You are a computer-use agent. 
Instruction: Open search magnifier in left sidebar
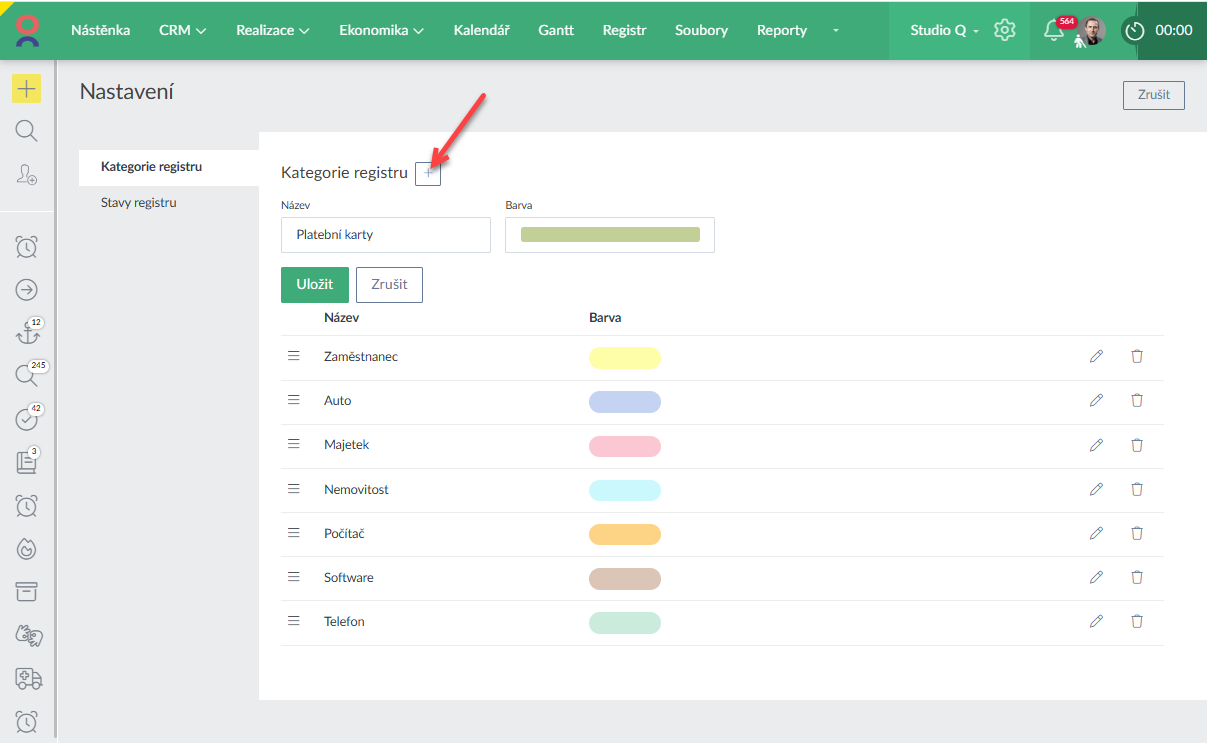coord(27,131)
